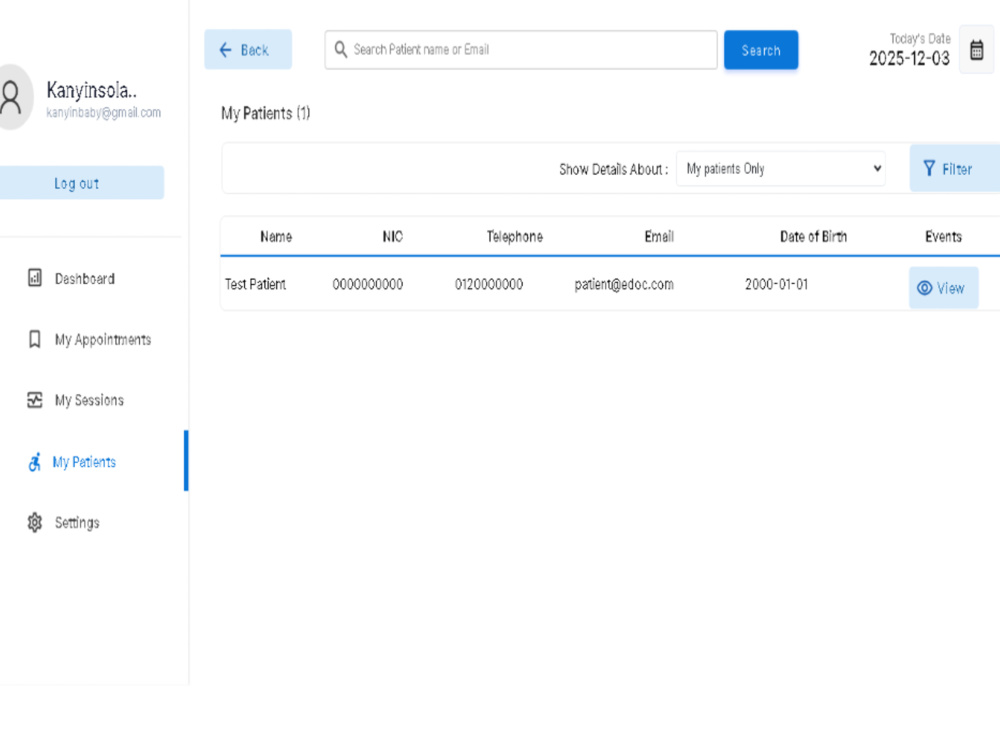1000x750 pixels.
Task: Apply the Filter button
Action: coord(954,168)
